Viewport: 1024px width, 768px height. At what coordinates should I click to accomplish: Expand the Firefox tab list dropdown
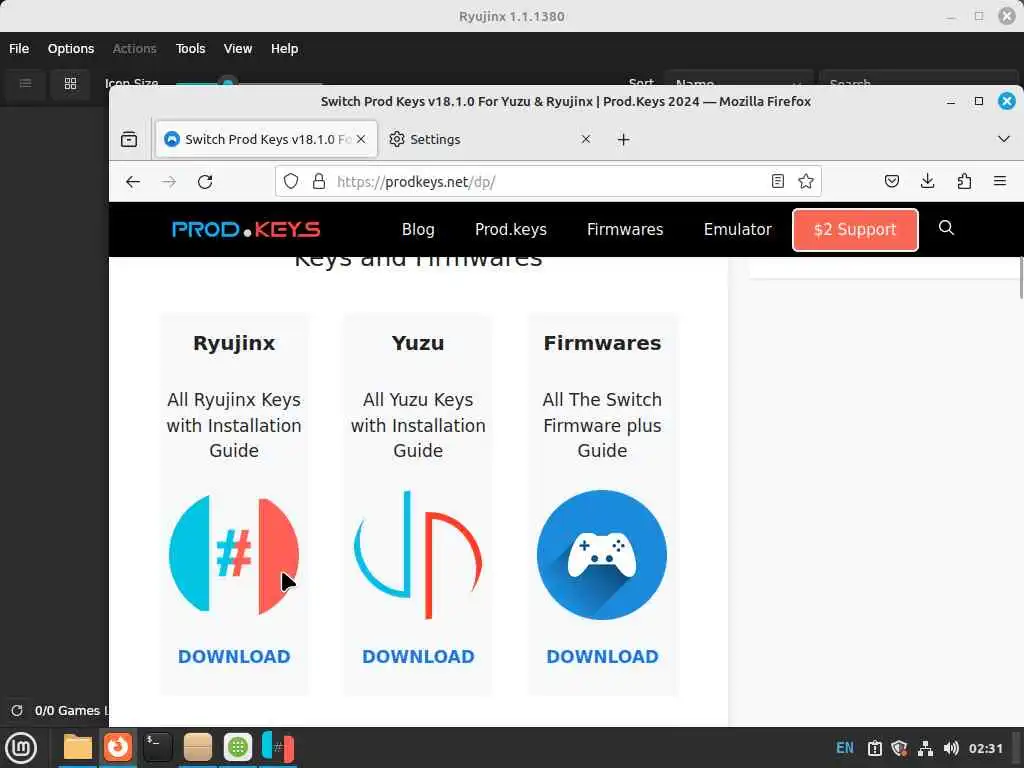pos(1004,139)
